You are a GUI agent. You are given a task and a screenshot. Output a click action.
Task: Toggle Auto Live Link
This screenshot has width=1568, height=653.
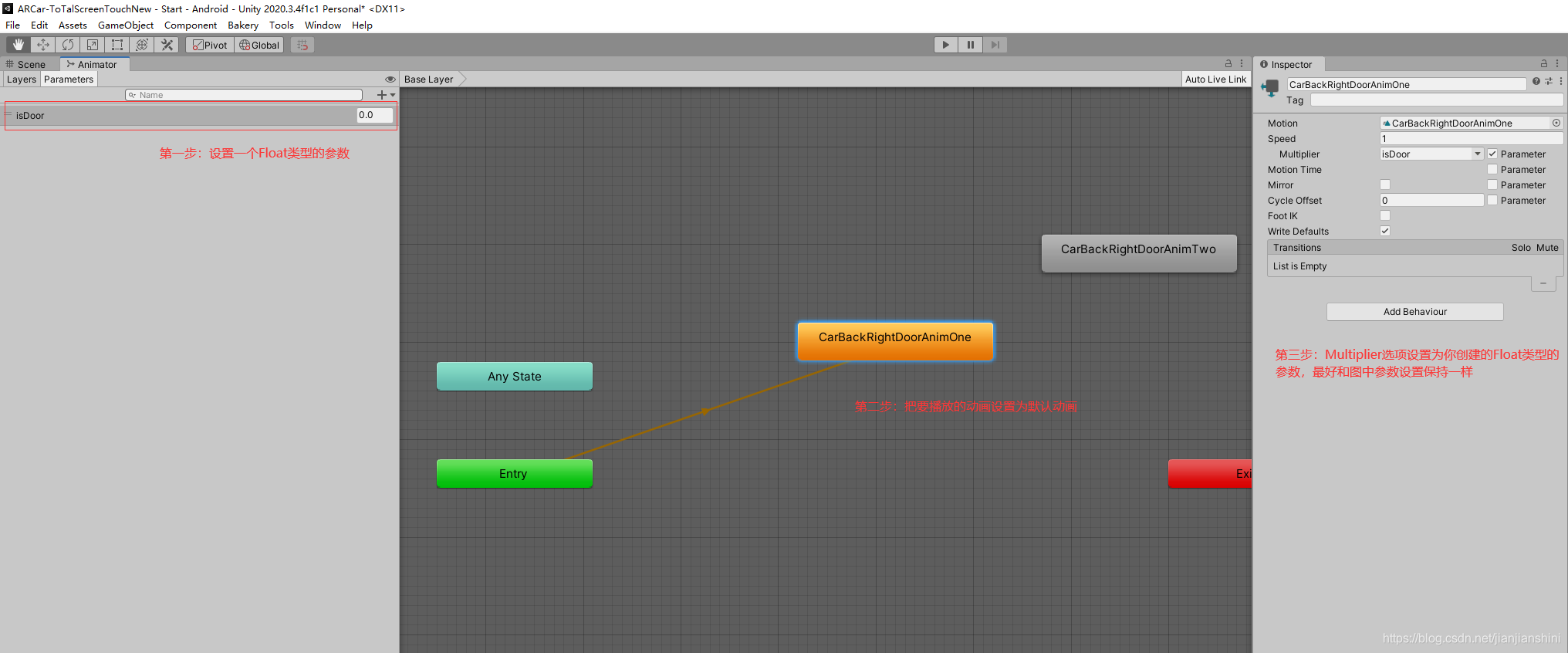(x=1215, y=80)
